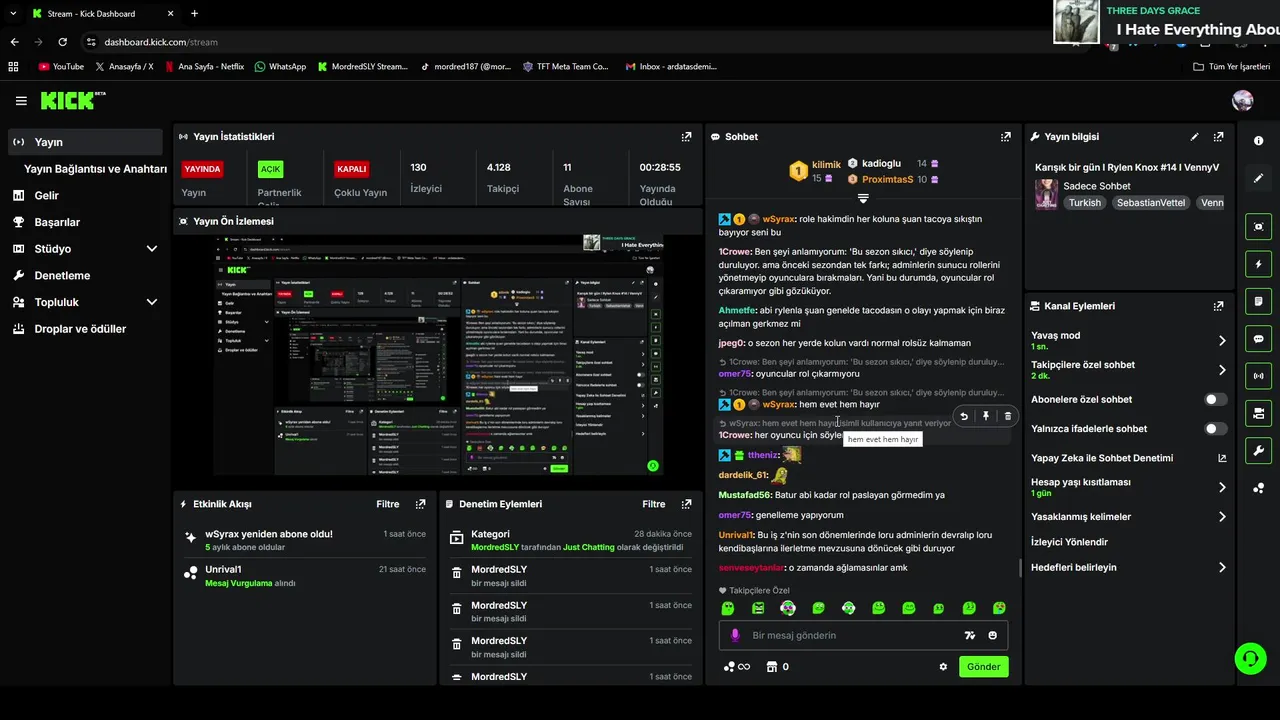Enable Abonelere özel sohbet toggle
The image size is (1280, 720).
[1215, 399]
